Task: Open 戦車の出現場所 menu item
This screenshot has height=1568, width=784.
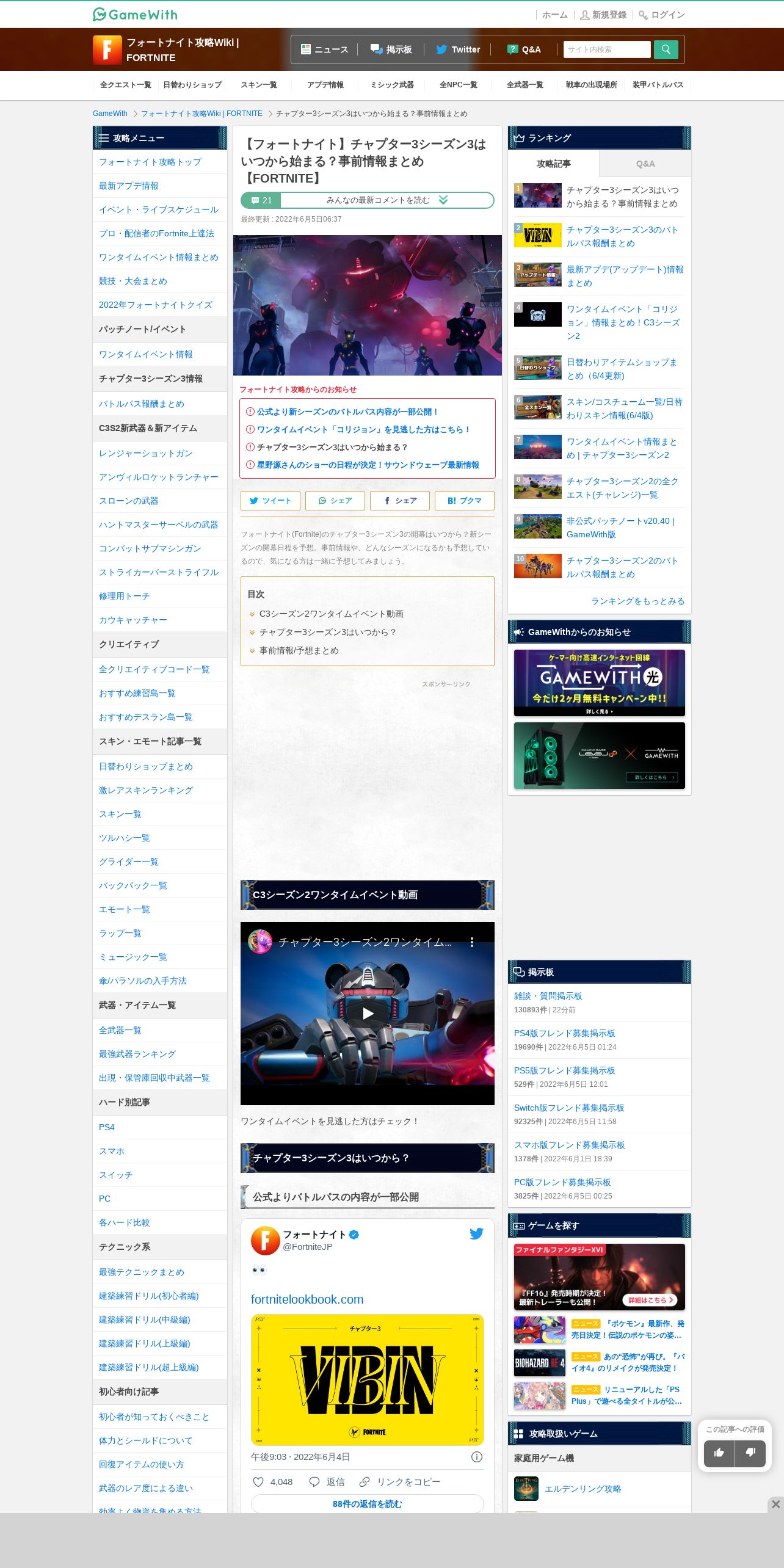Action: pos(591,85)
